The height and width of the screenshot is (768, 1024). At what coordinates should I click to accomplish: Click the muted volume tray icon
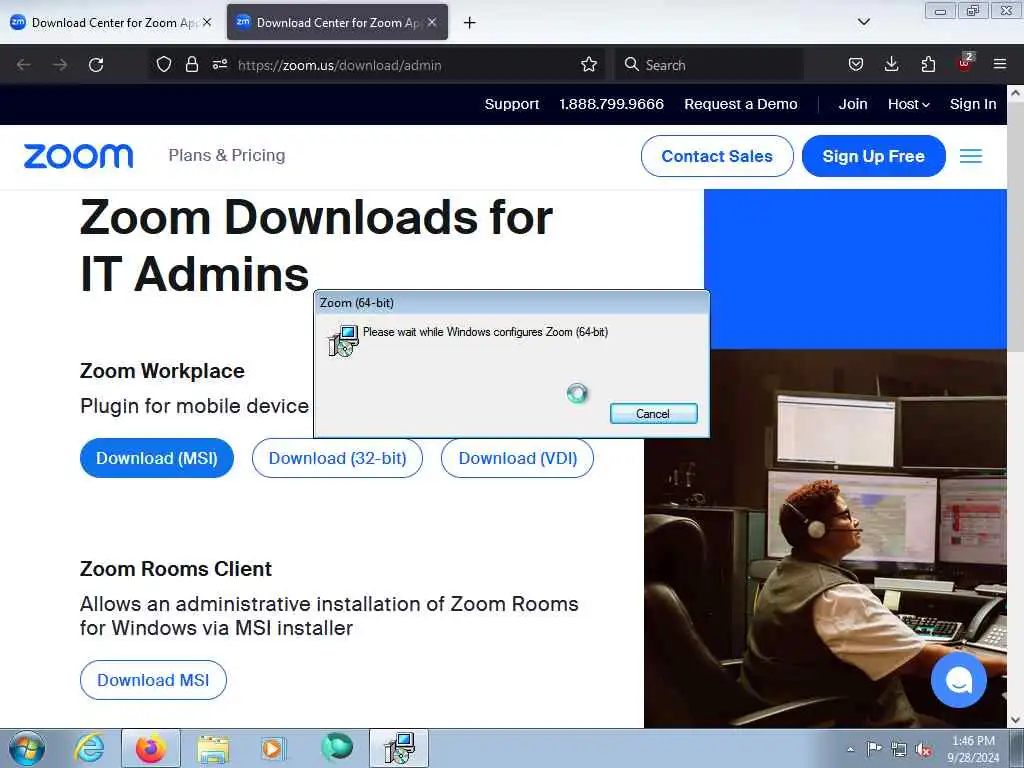tap(923, 749)
